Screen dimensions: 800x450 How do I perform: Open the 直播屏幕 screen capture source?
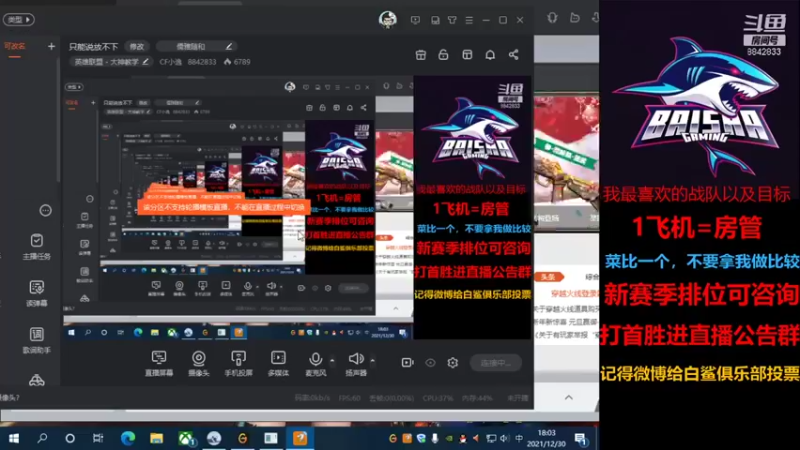(159, 363)
